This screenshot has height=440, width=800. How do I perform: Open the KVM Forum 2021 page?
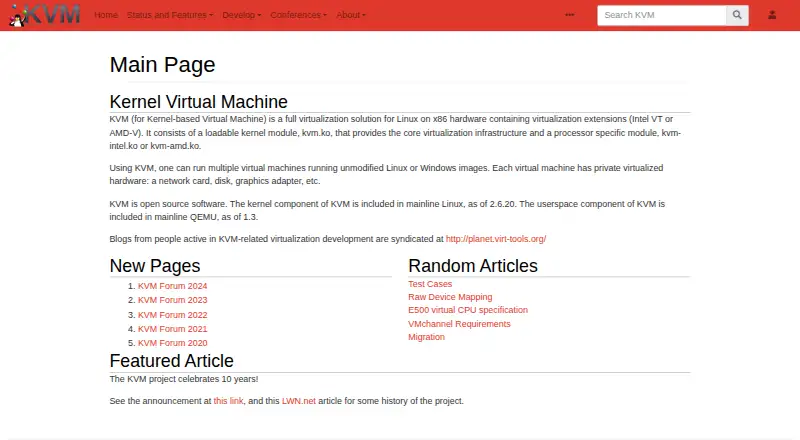point(172,329)
